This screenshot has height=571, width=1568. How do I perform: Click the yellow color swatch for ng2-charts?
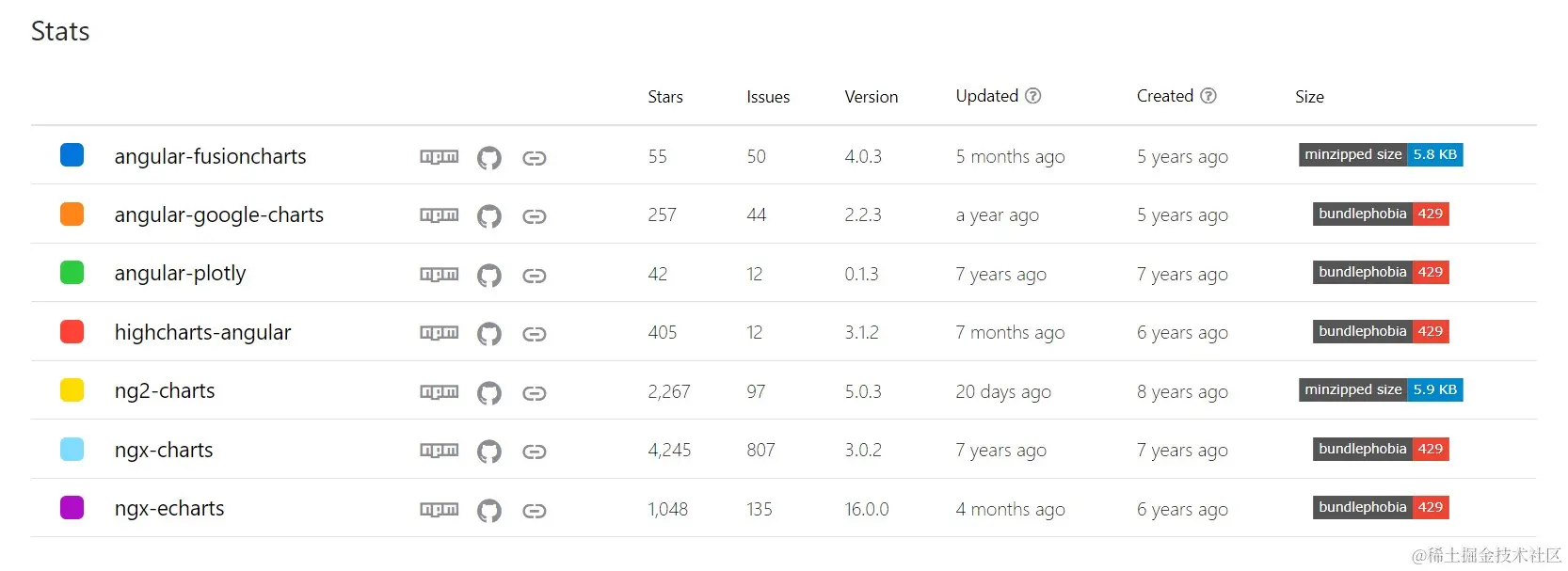click(x=72, y=389)
